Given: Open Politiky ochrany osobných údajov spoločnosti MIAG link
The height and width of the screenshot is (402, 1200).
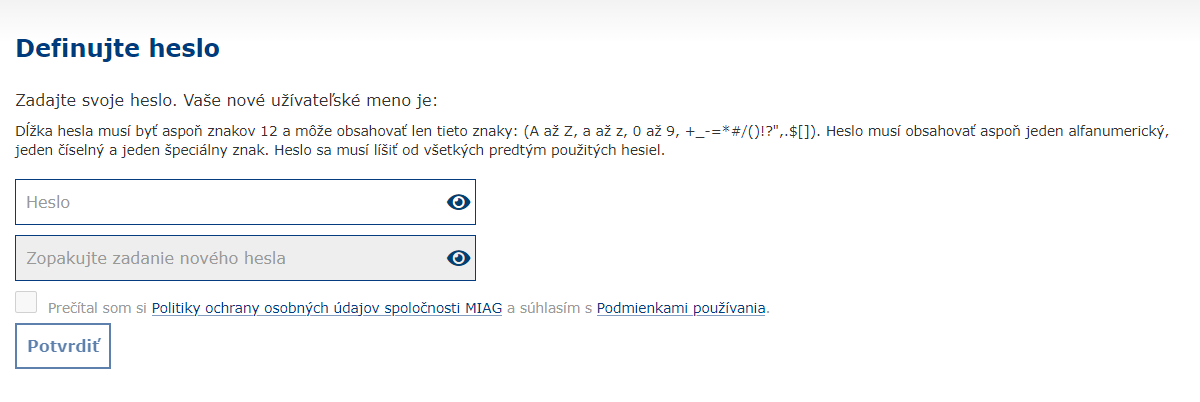Looking at the screenshot, I should coord(327,308).
